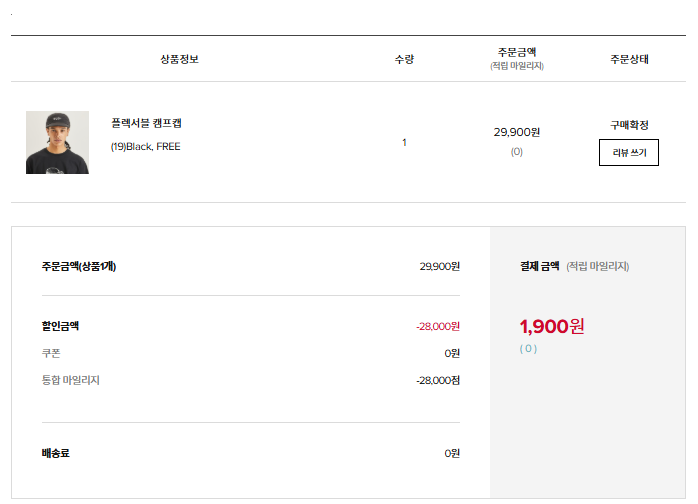Open the cap product thumbnail image
The height and width of the screenshot is (504, 698).
57,142
